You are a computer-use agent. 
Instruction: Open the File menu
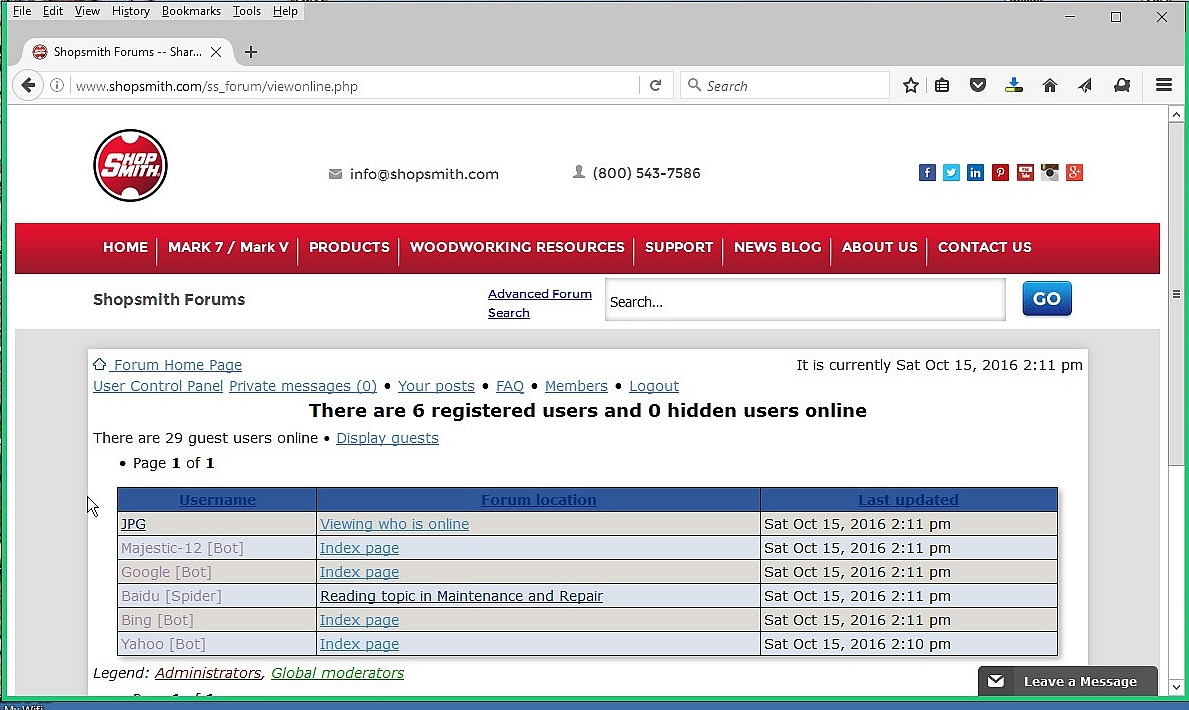click(22, 11)
